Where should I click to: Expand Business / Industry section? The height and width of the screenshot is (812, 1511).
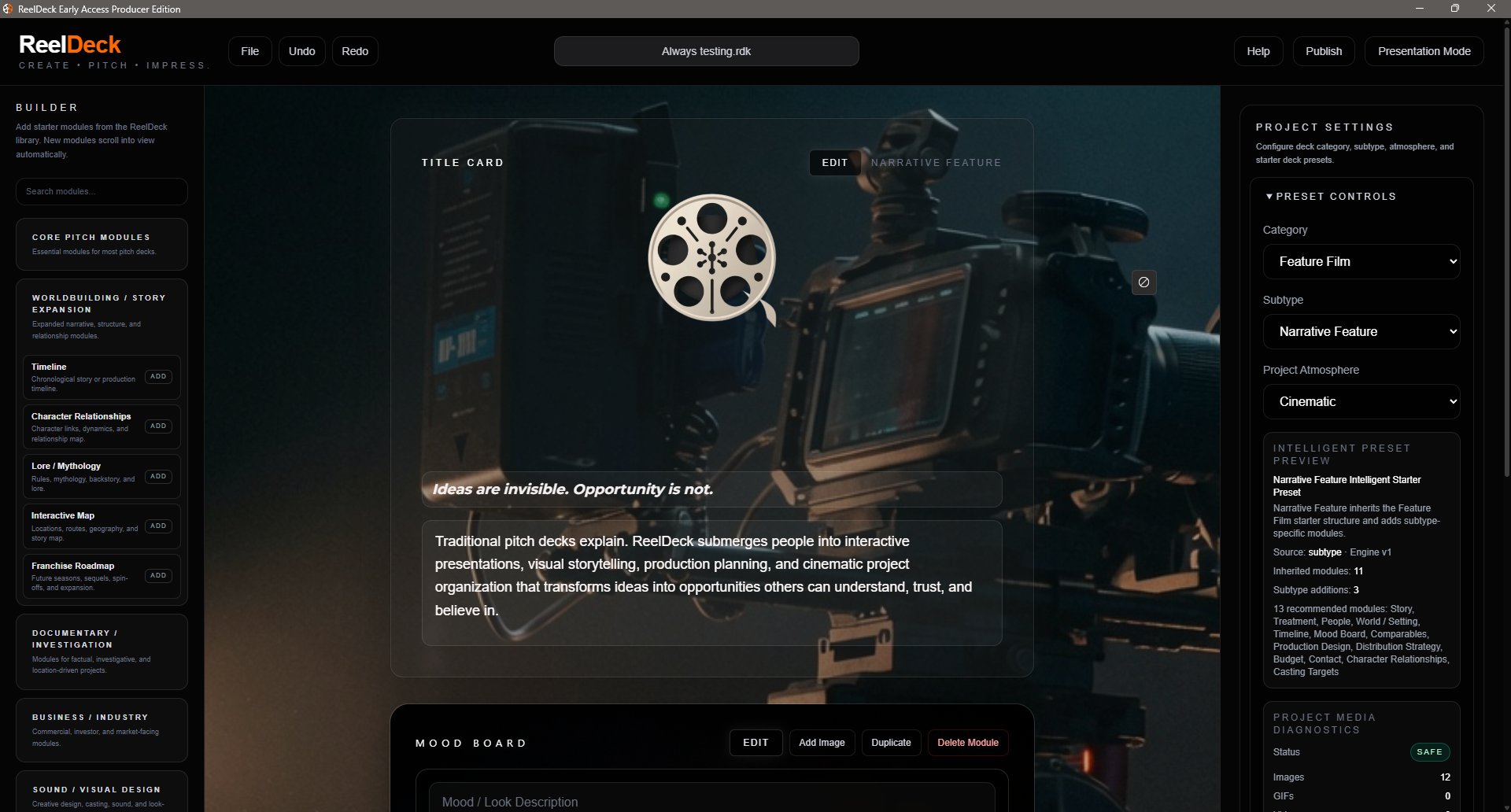click(102, 729)
